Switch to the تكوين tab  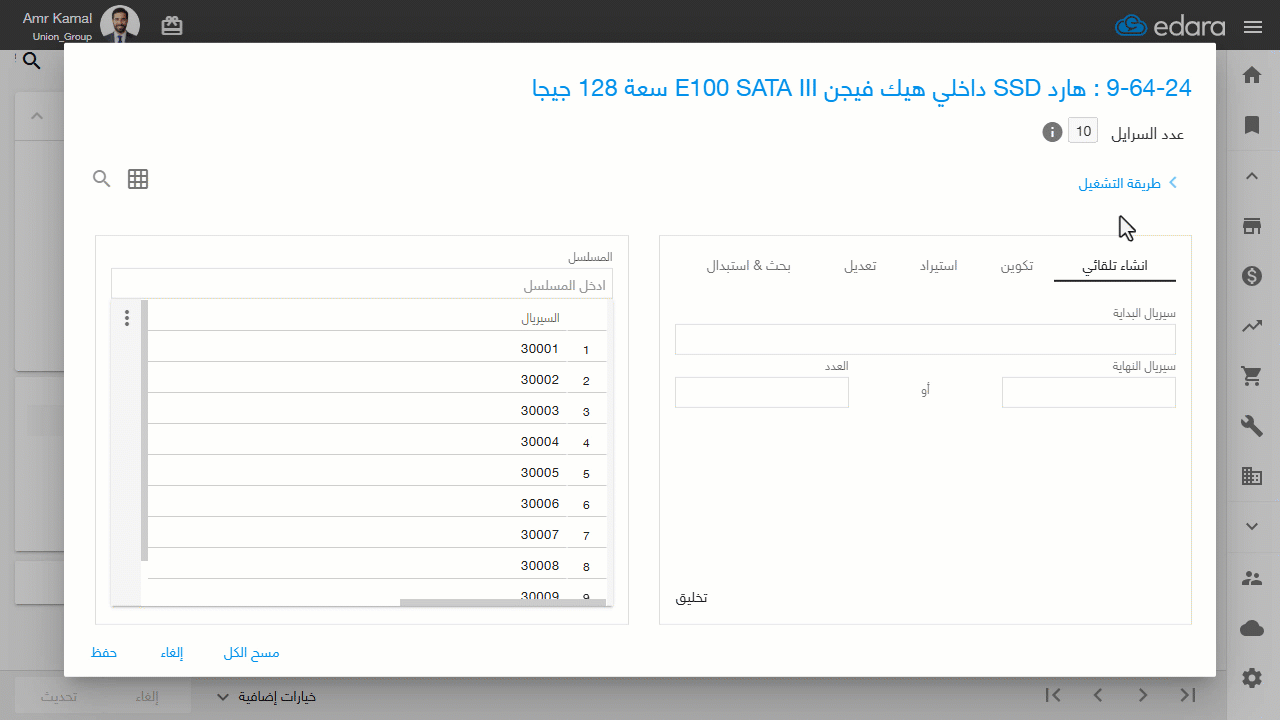pos(1017,266)
